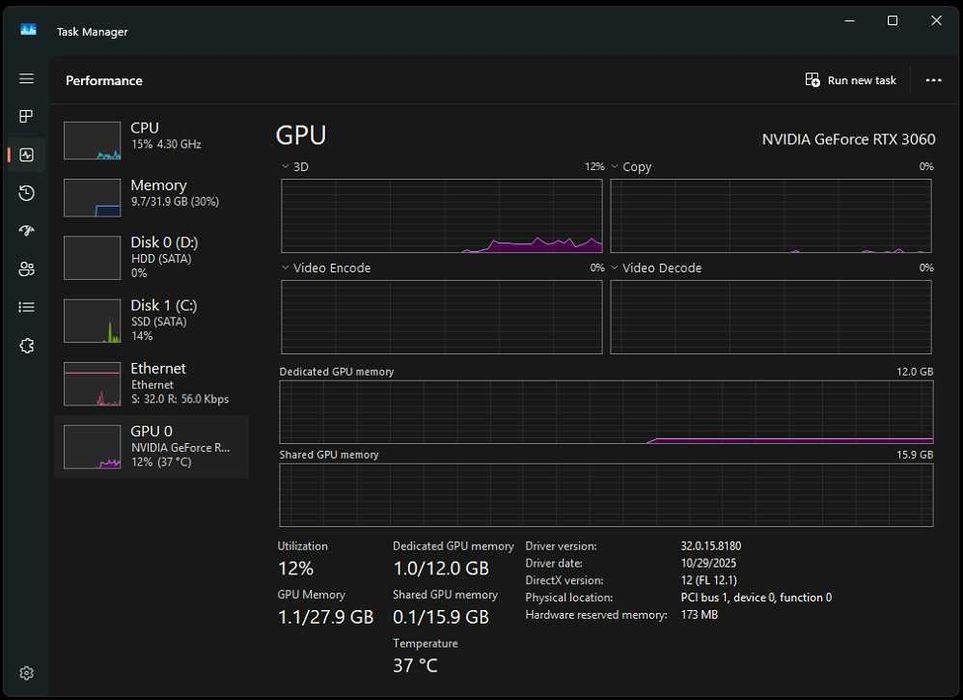Select the Performance page icon in the sidebar
Screen dimensions: 963x700
[x=26, y=155]
